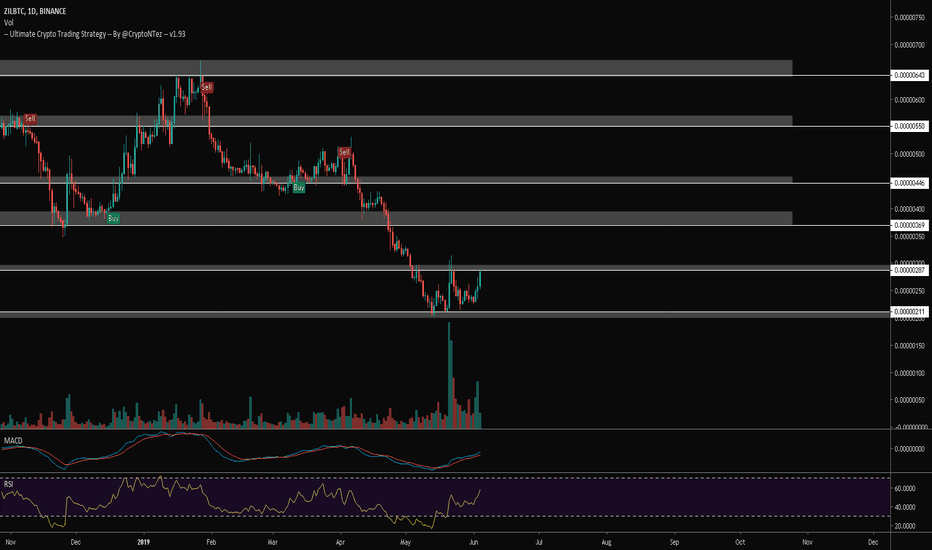Select the RSI pane label
932x550 pixels.
pos(8,484)
